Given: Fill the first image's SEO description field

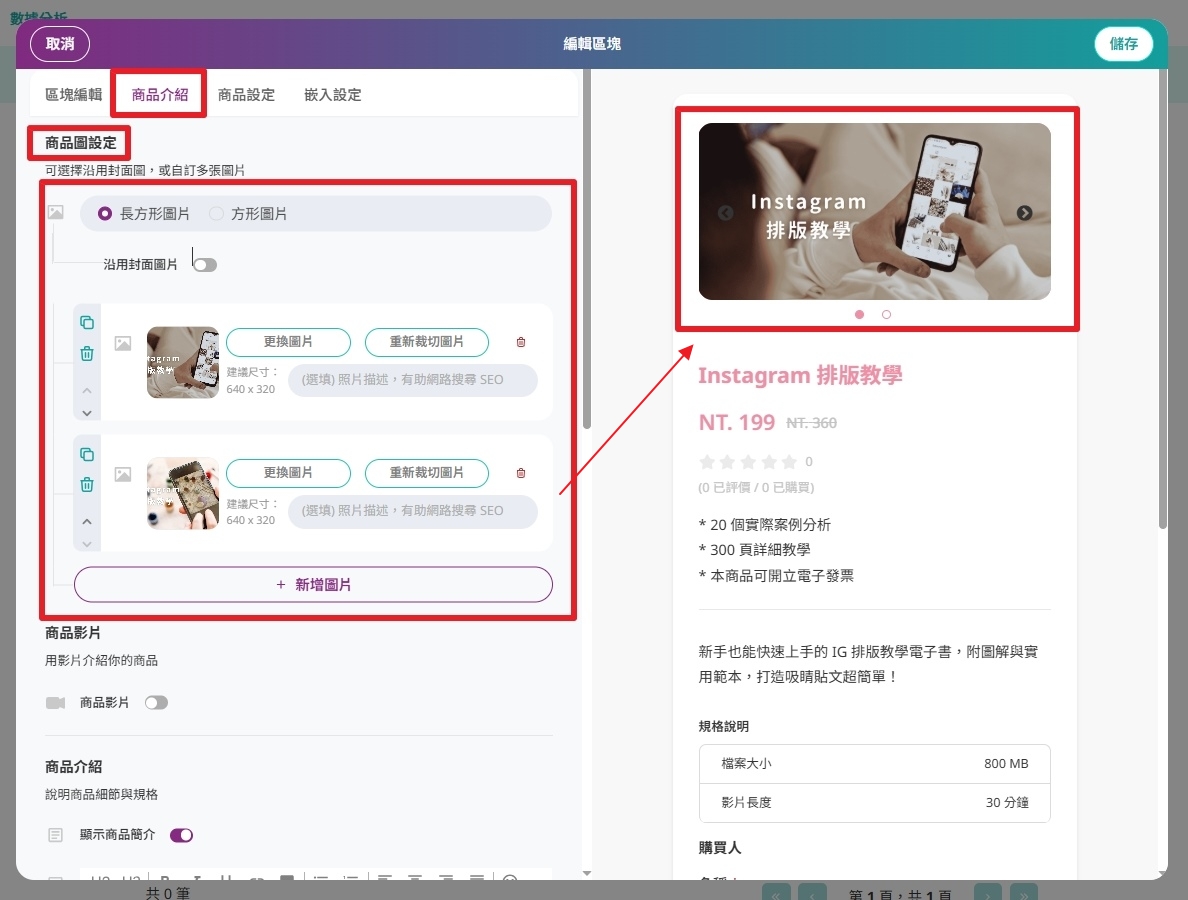Looking at the screenshot, I should click(x=413, y=380).
